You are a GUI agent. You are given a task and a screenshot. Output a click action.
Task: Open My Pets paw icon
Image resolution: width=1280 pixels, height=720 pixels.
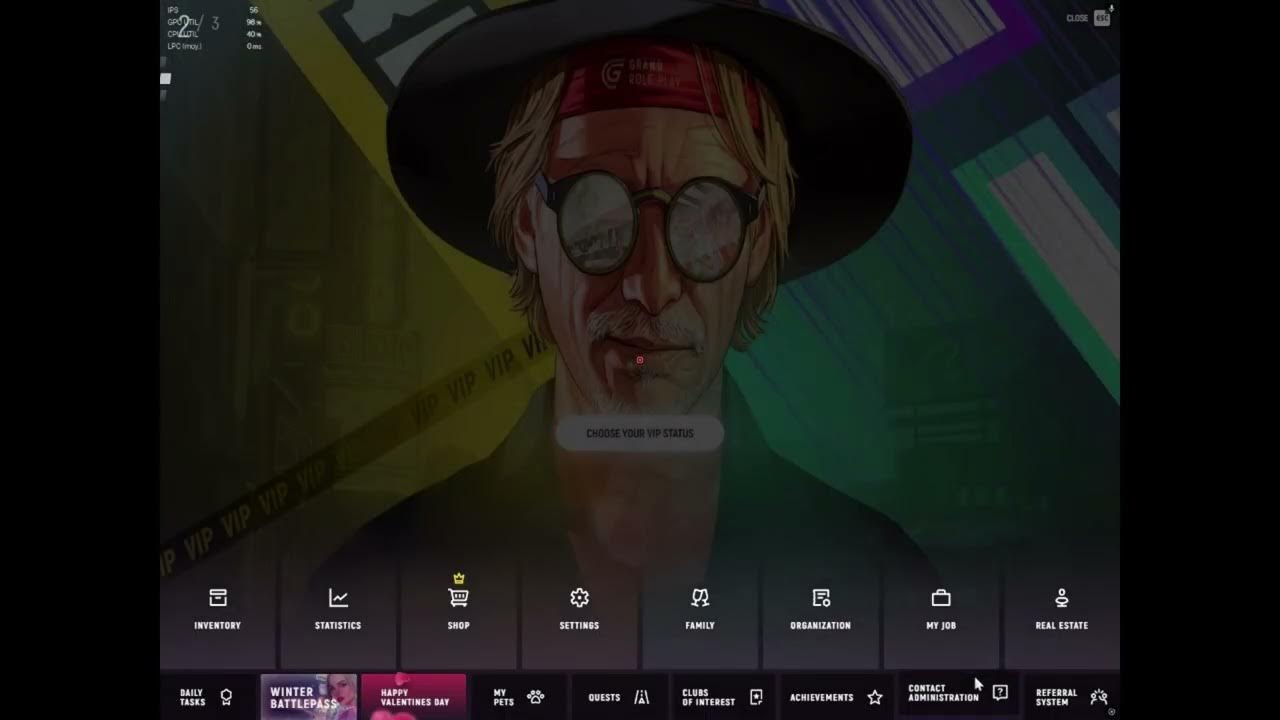point(535,697)
